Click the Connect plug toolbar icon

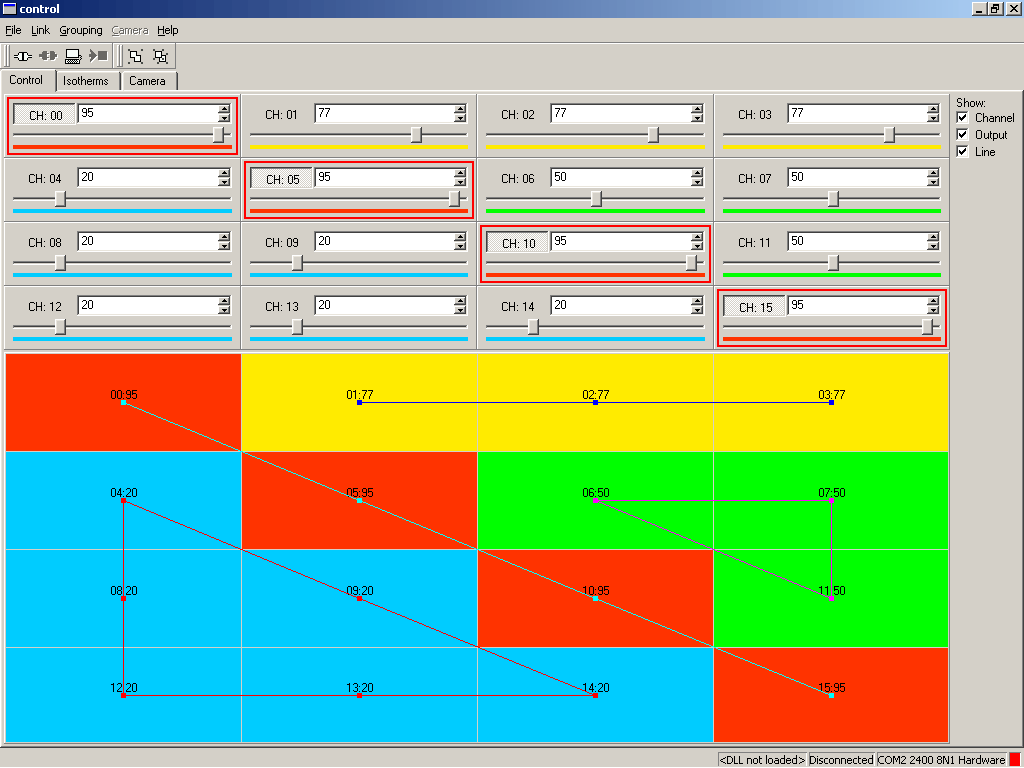(x=23, y=56)
